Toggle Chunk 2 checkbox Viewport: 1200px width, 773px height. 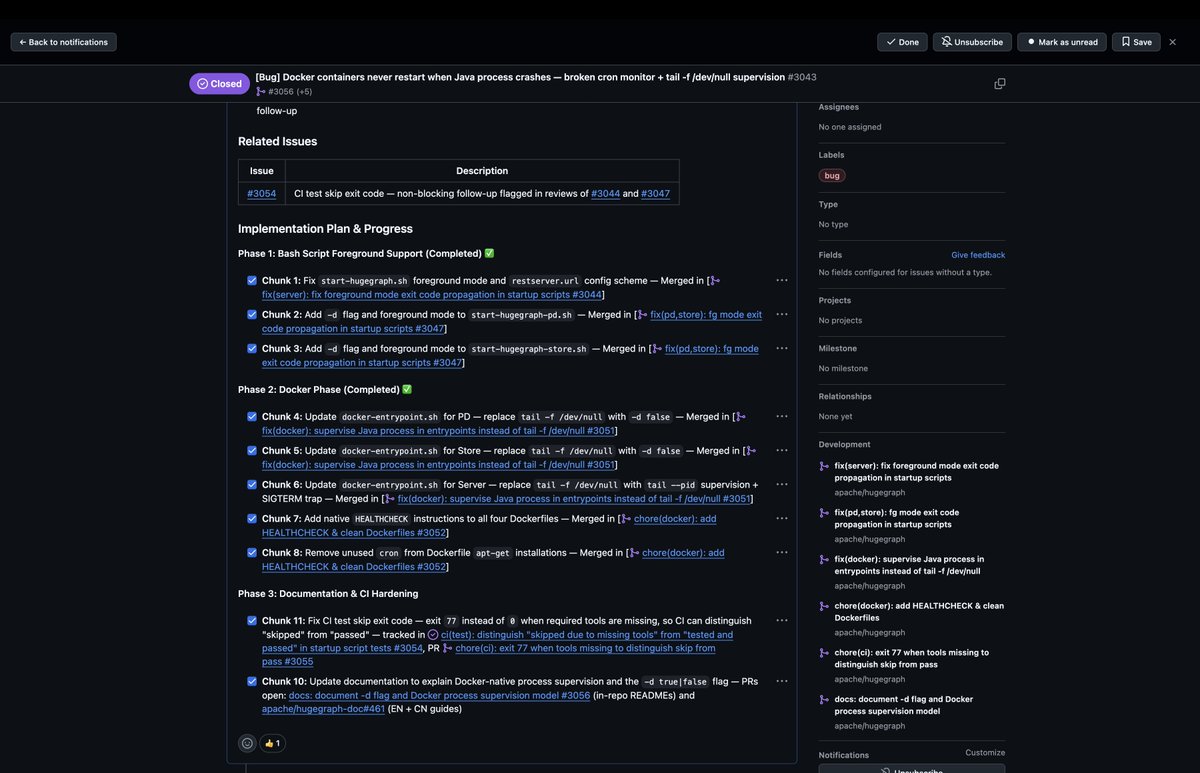[x=252, y=315]
